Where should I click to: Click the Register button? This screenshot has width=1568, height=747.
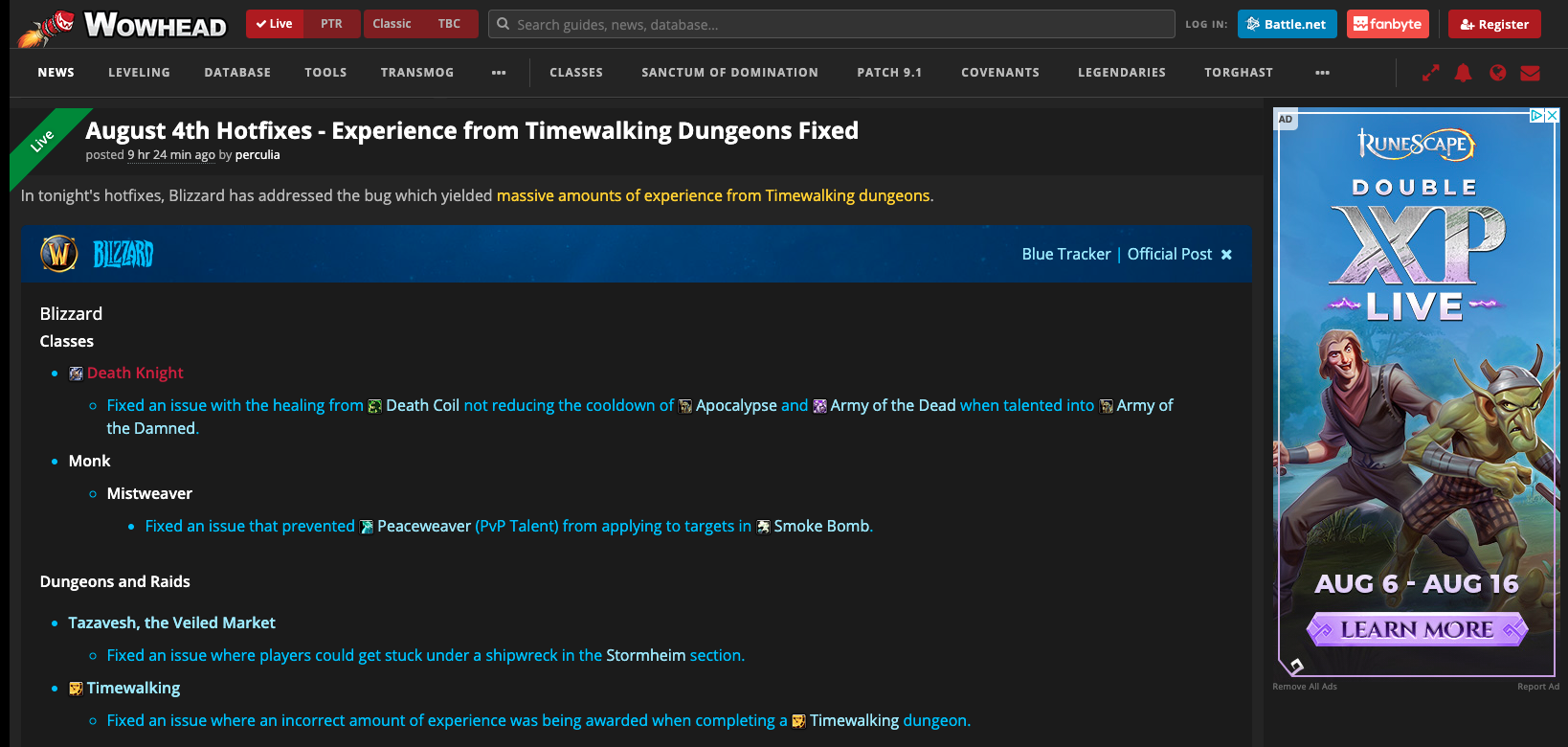coord(1494,24)
